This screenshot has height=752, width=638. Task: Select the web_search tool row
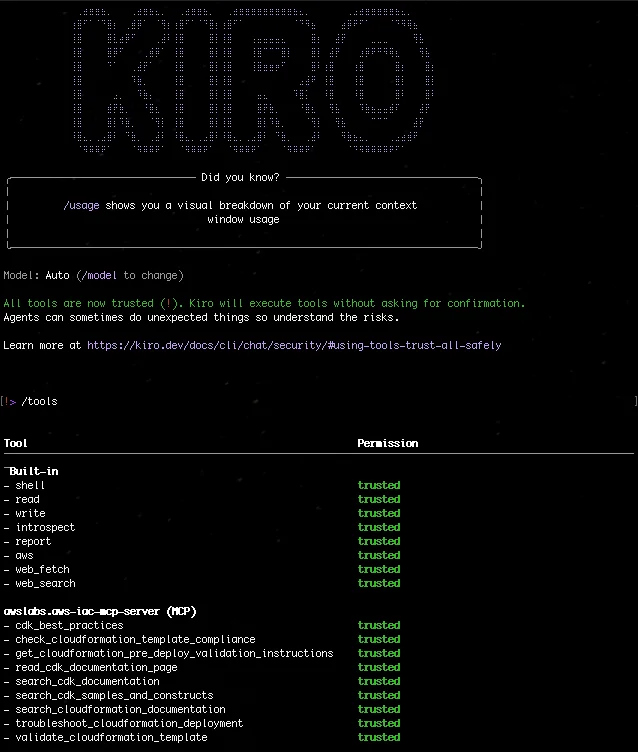pyautogui.click(x=202, y=583)
